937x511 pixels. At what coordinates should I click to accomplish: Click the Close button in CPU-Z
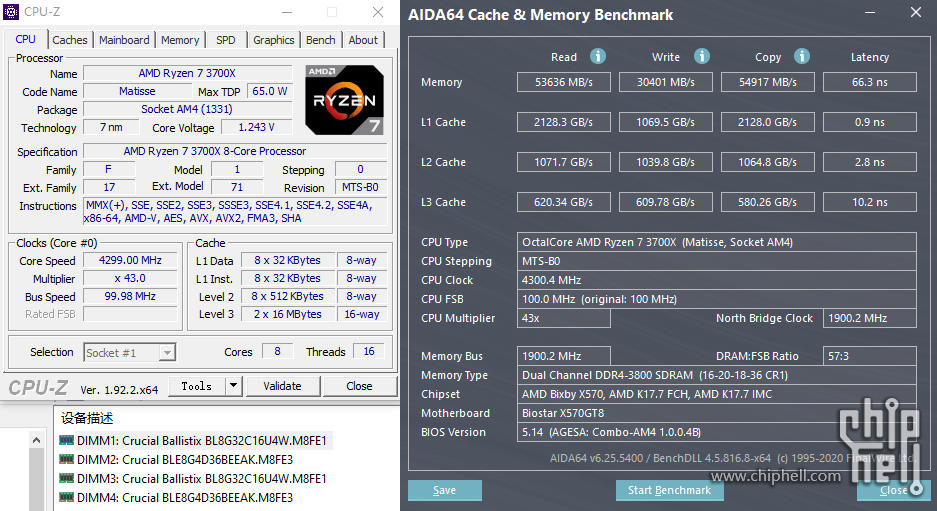click(360, 386)
